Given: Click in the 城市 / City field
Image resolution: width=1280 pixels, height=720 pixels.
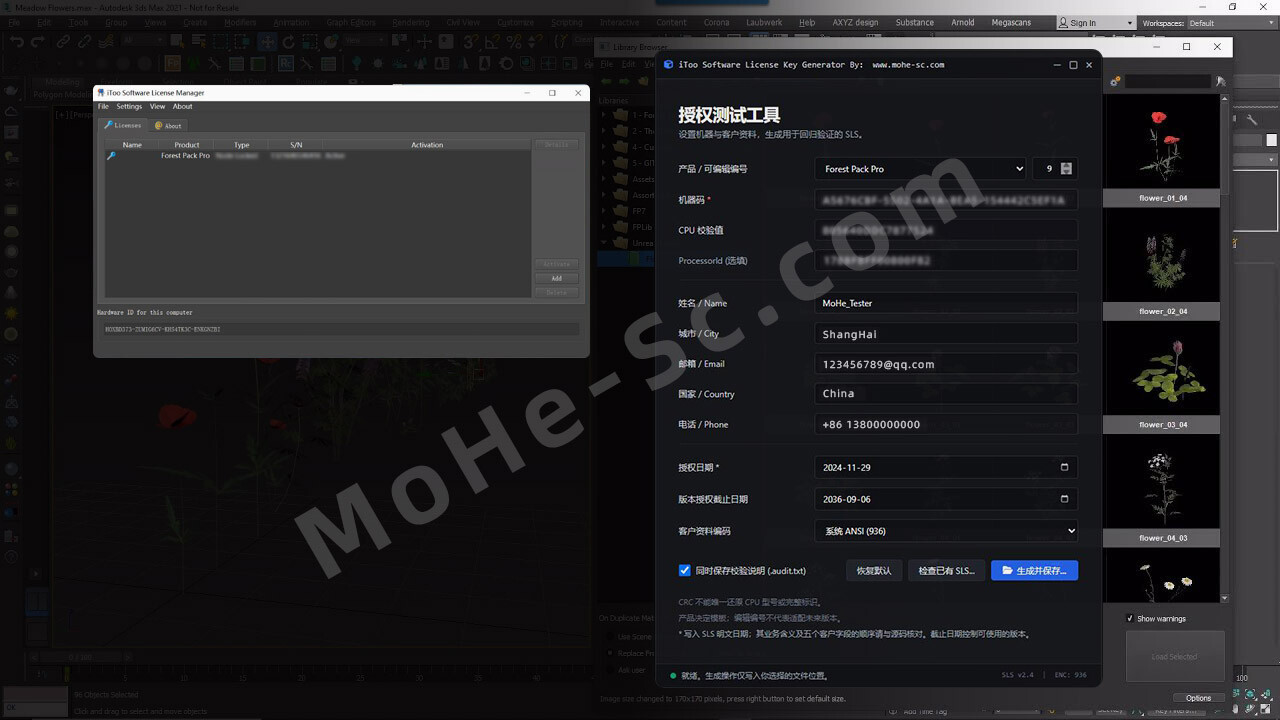Looking at the screenshot, I should [946, 334].
